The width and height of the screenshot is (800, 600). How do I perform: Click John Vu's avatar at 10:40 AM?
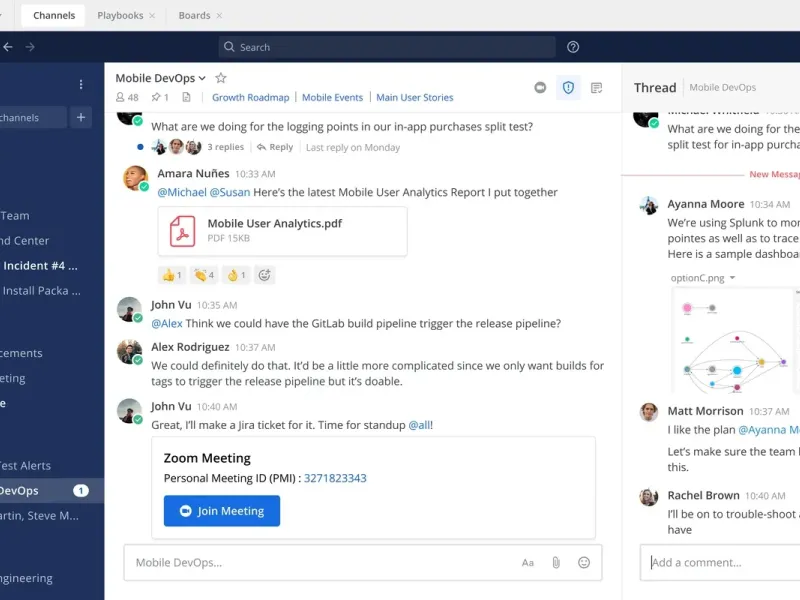(x=130, y=411)
